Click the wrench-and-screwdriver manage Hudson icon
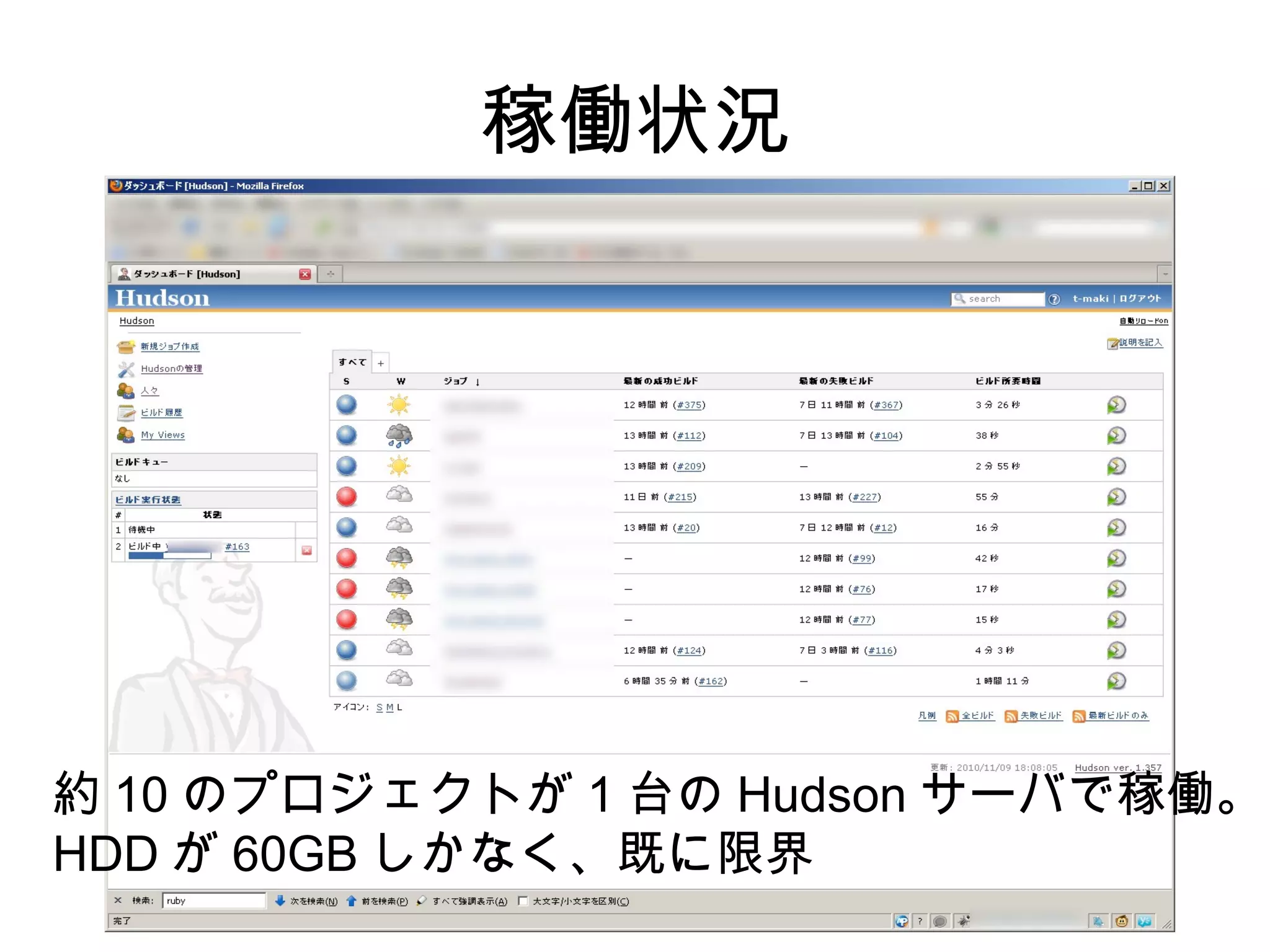This screenshot has height=952, width=1270. 126,369
